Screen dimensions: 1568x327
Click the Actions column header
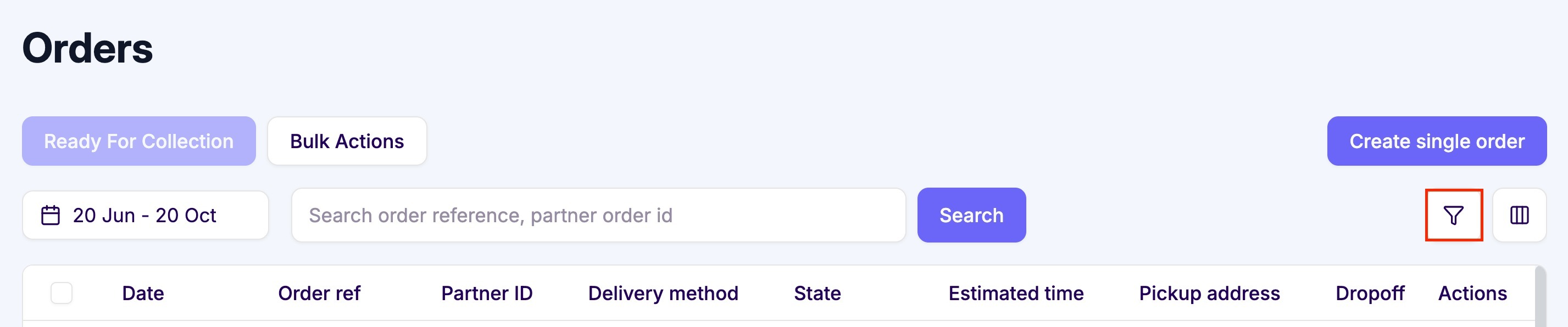point(1471,294)
